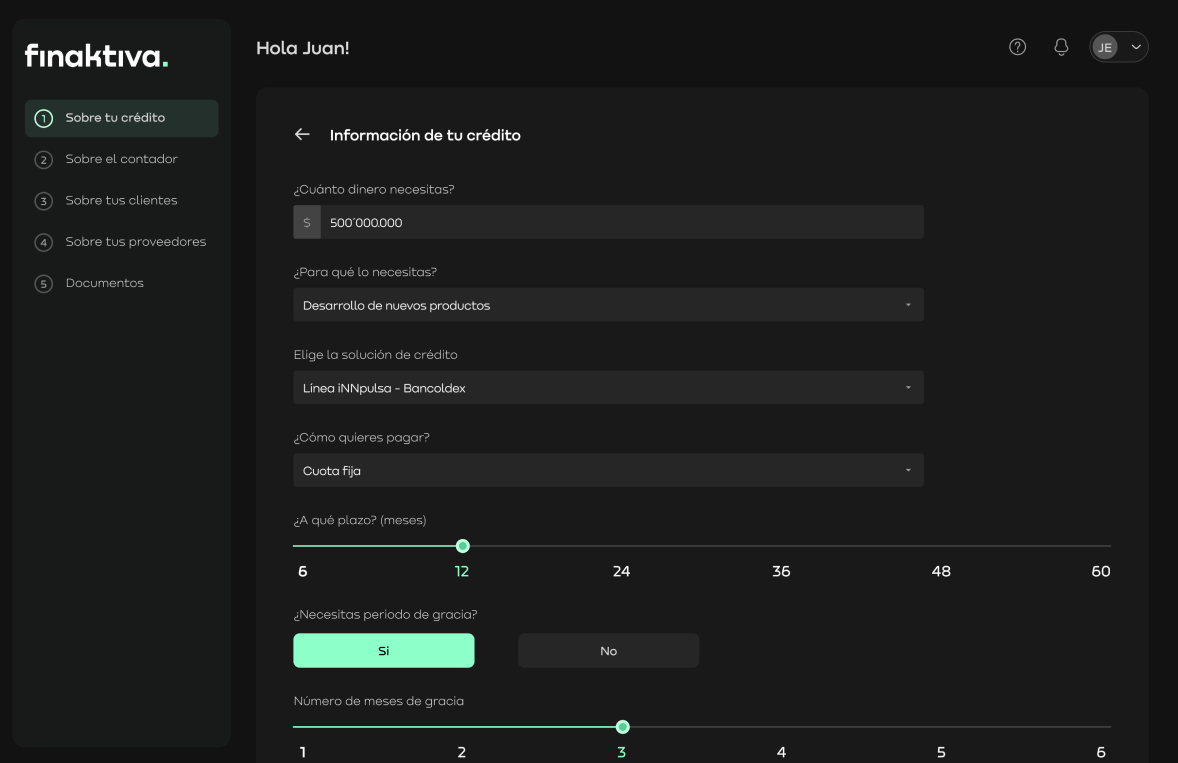Click step 5 circle icon in sidebar

click(44, 284)
